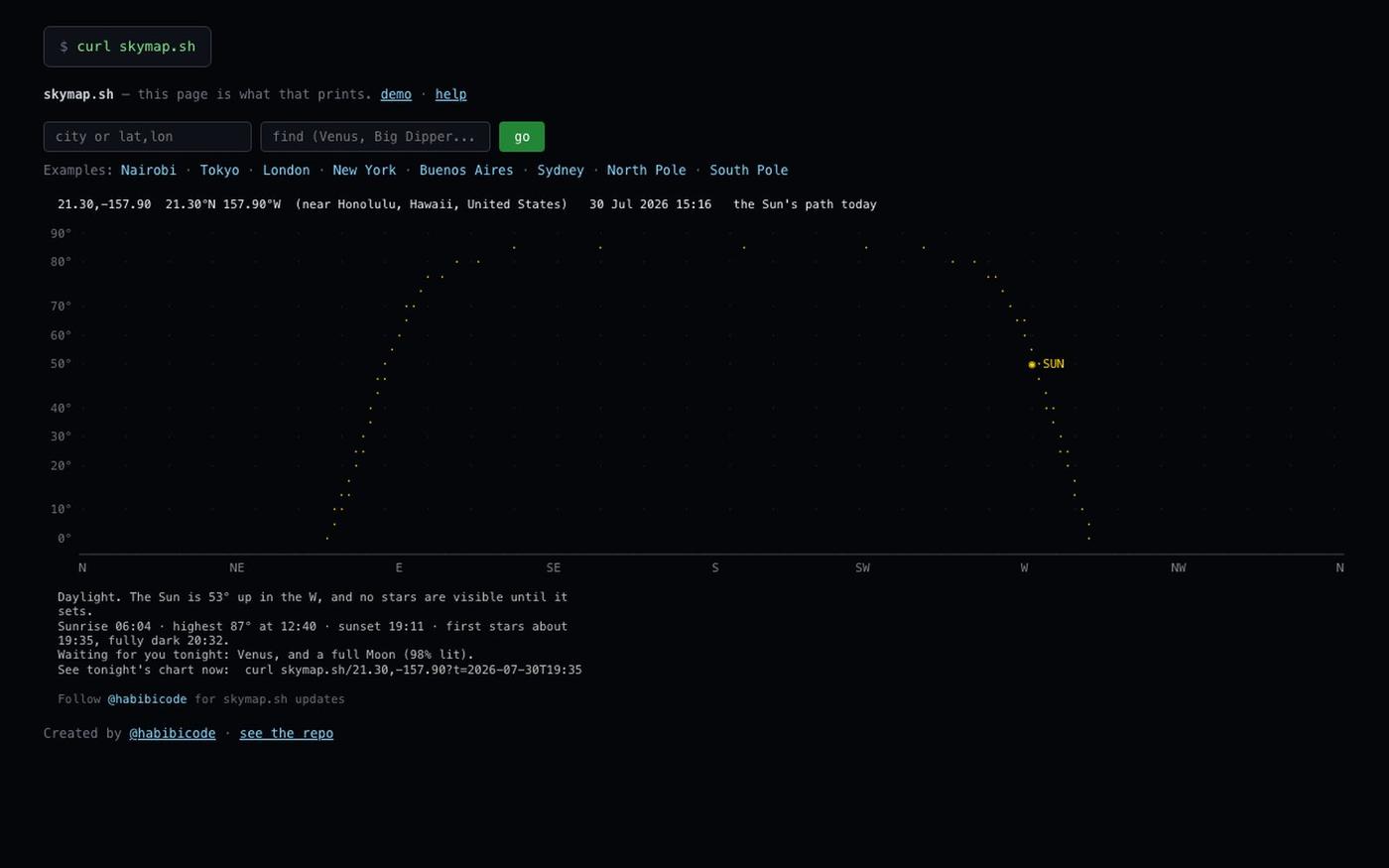Image resolution: width=1389 pixels, height=868 pixels.
Task: Click the "30 Jul 2026 15:16" timestamp
Action: click(650, 204)
